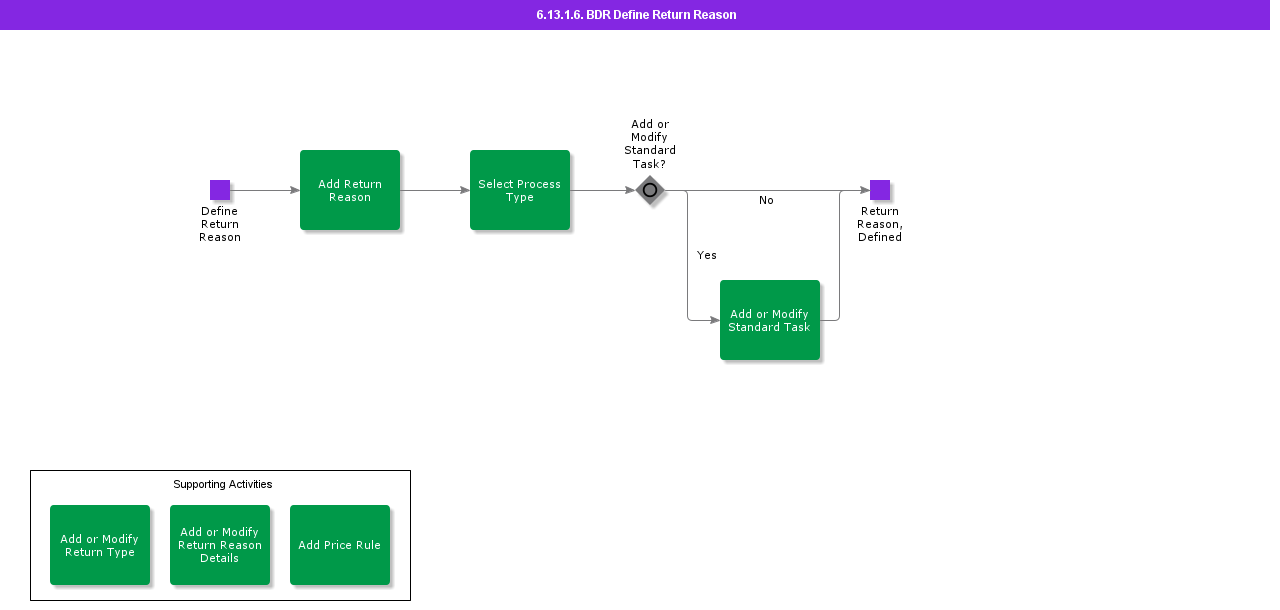
Task: Click the Add or Modify Standard Task? gateway label
Action: click(650, 144)
